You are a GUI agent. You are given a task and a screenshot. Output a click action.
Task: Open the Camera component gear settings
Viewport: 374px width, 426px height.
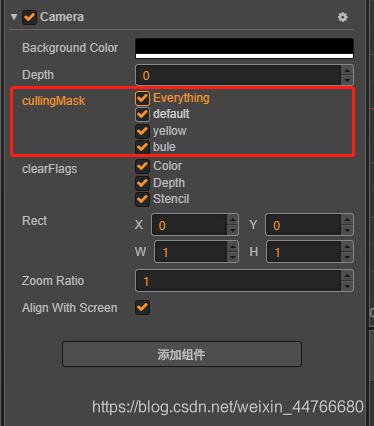point(343,17)
